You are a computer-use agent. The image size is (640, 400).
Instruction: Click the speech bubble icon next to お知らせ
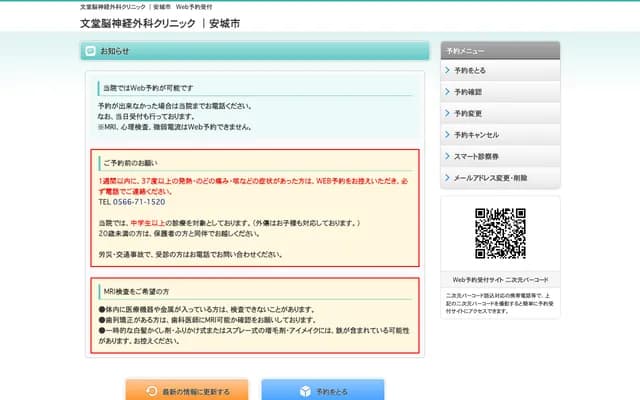pyautogui.click(x=91, y=50)
